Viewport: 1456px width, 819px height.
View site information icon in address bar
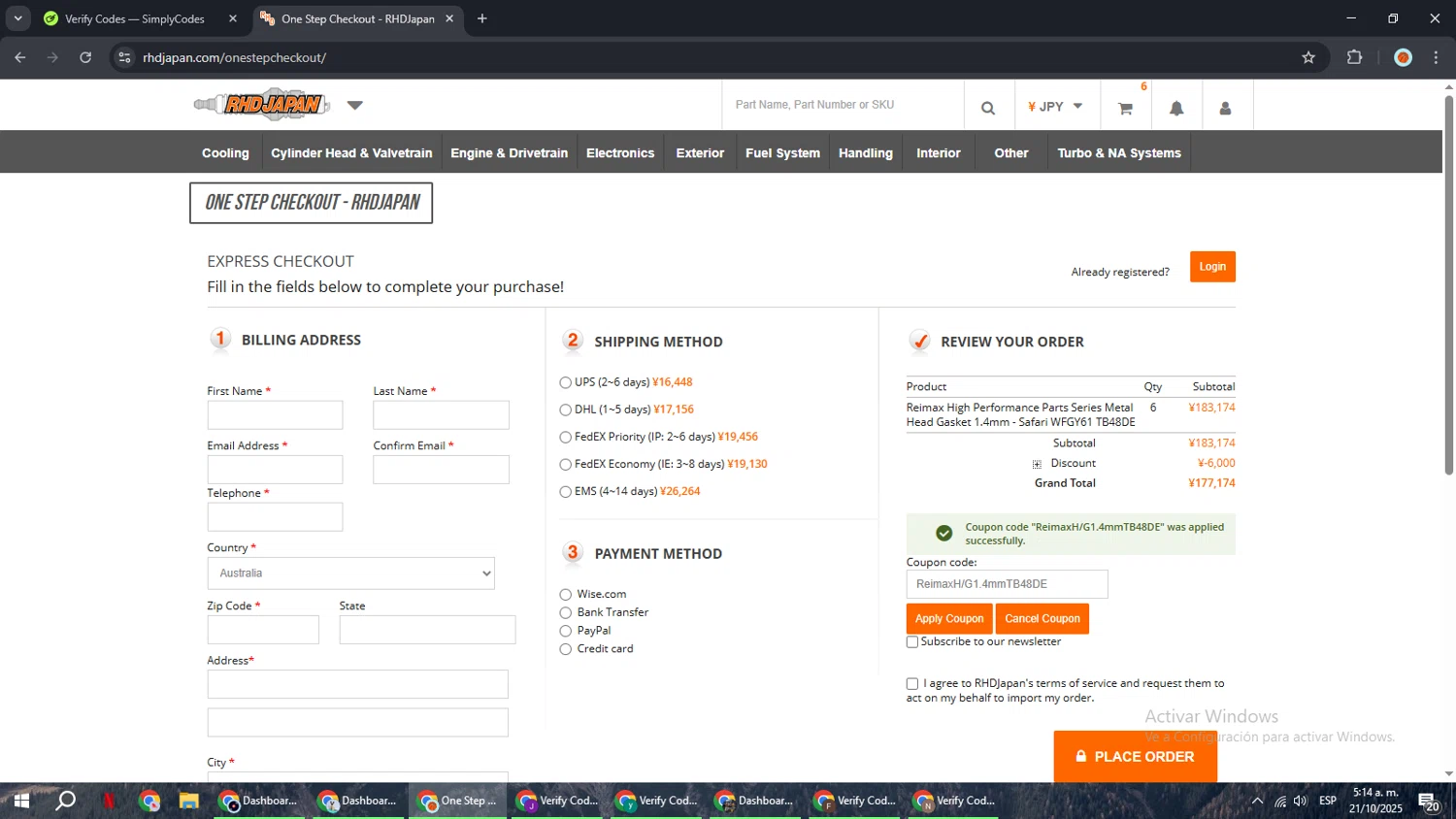124,57
